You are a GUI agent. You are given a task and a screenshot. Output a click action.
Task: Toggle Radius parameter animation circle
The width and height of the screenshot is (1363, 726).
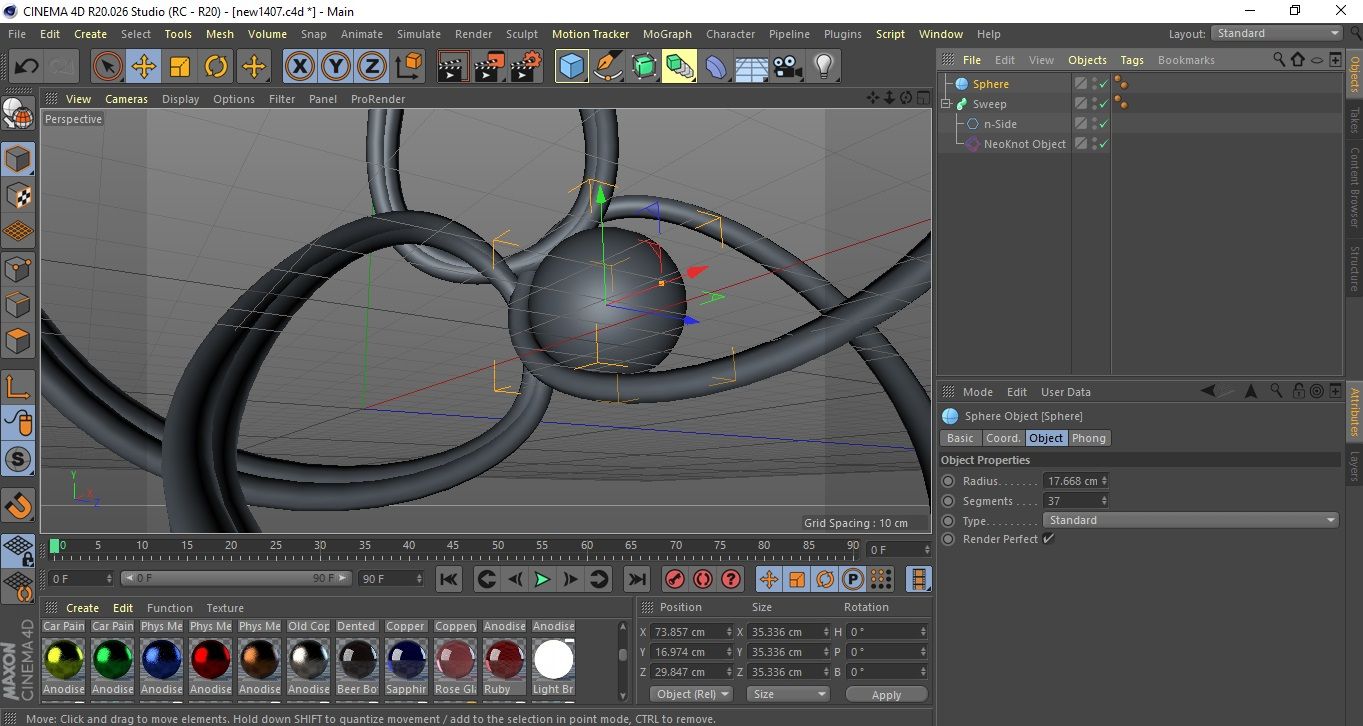click(949, 481)
